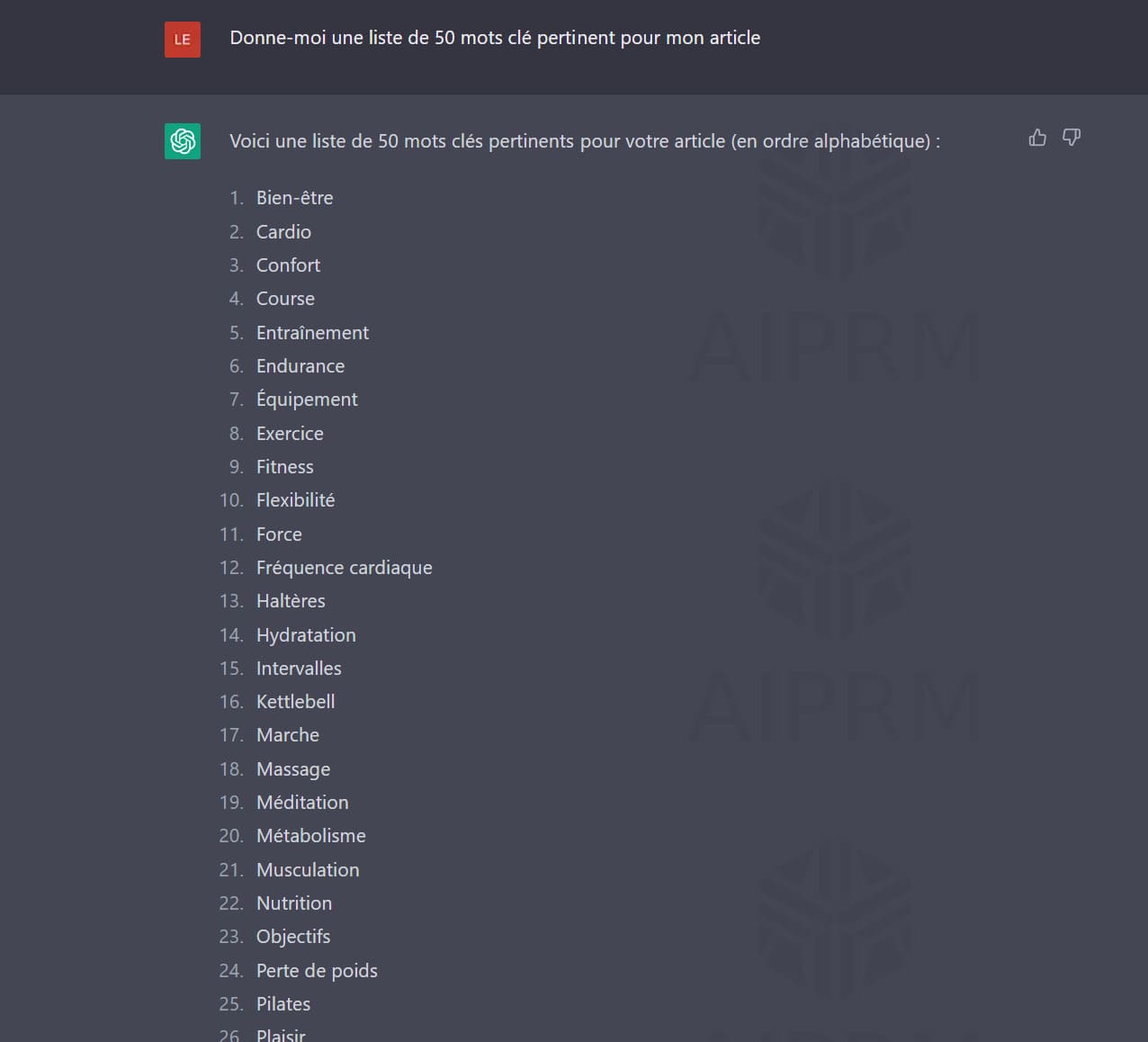This screenshot has height=1042, width=1148.
Task: Click the Haltères keyword
Action: [x=291, y=601]
